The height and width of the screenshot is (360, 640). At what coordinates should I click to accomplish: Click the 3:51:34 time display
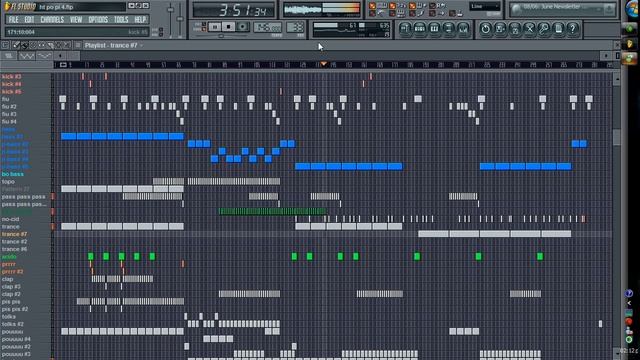(235, 10)
